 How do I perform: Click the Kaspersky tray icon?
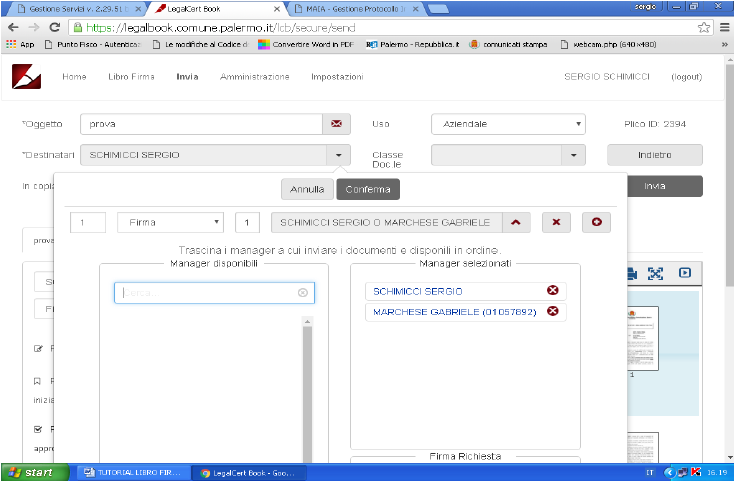click(x=696, y=472)
